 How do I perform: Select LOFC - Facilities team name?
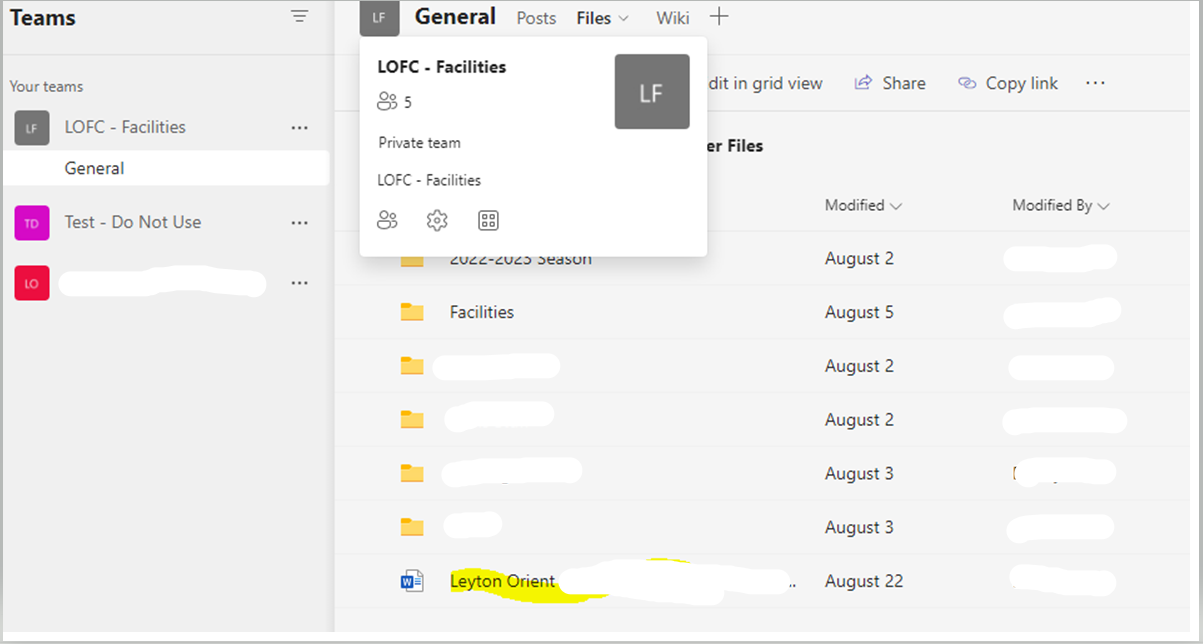[125, 127]
